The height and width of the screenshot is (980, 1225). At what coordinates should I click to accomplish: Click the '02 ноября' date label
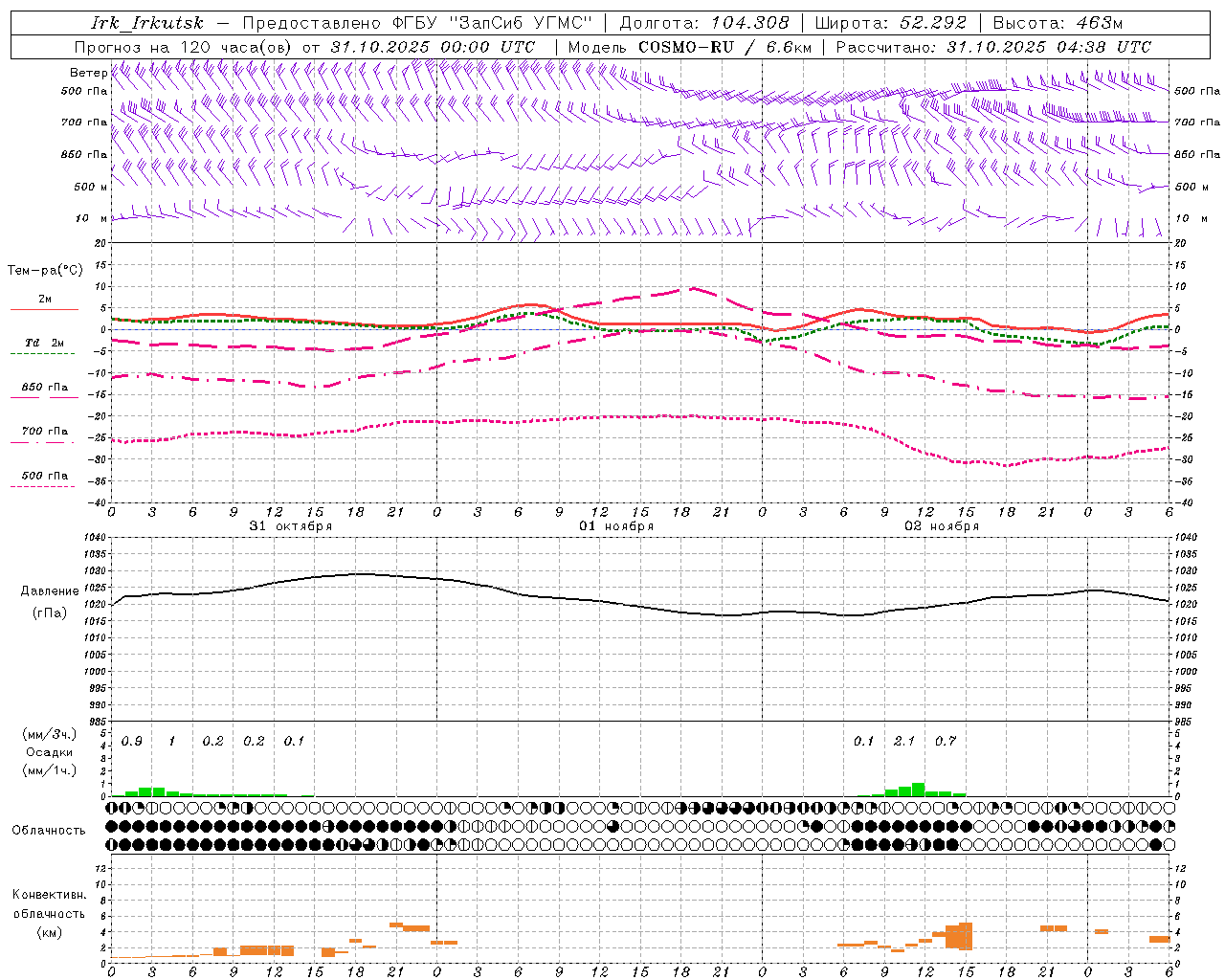(942, 526)
